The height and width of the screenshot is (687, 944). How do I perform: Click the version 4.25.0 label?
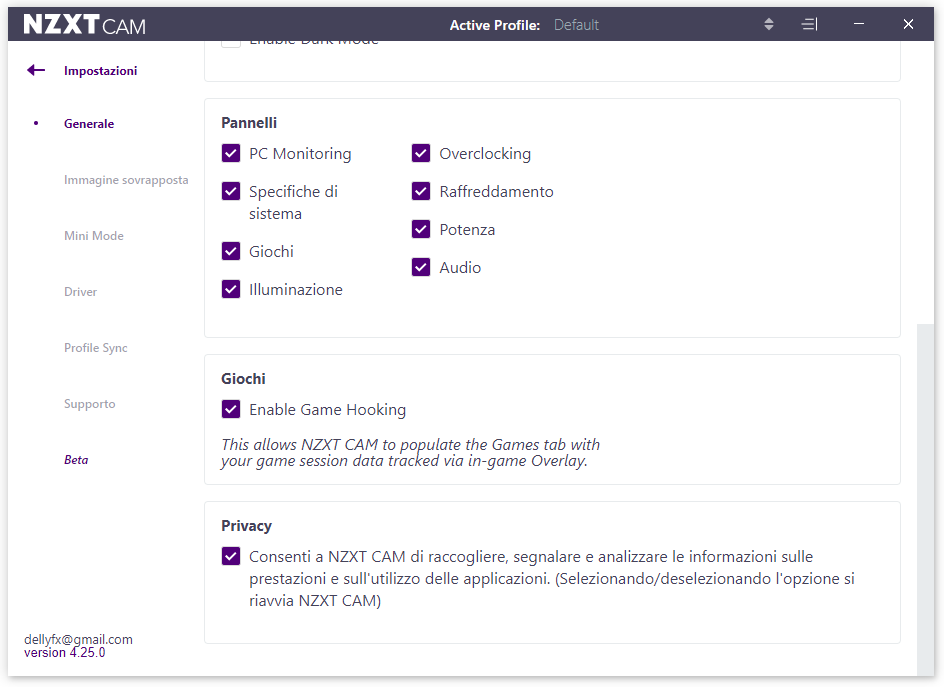64,653
